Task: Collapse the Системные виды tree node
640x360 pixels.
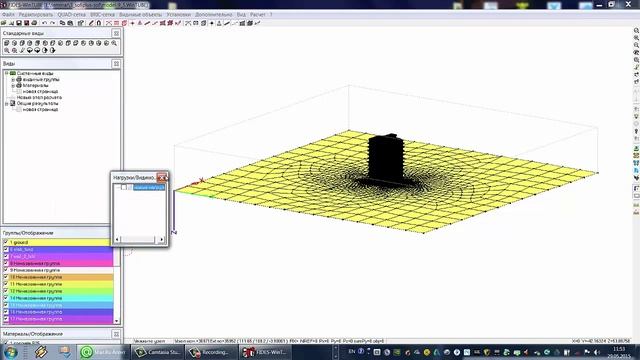Action: click(x=7, y=73)
